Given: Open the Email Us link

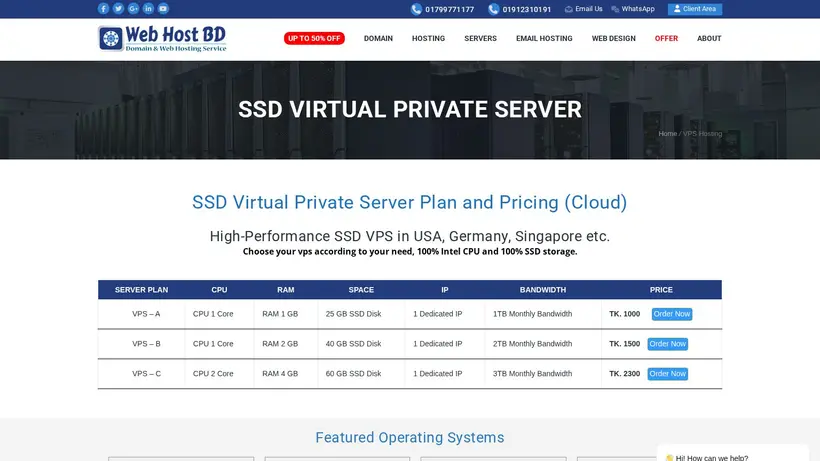Looking at the screenshot, I should [x=589, y=9].
